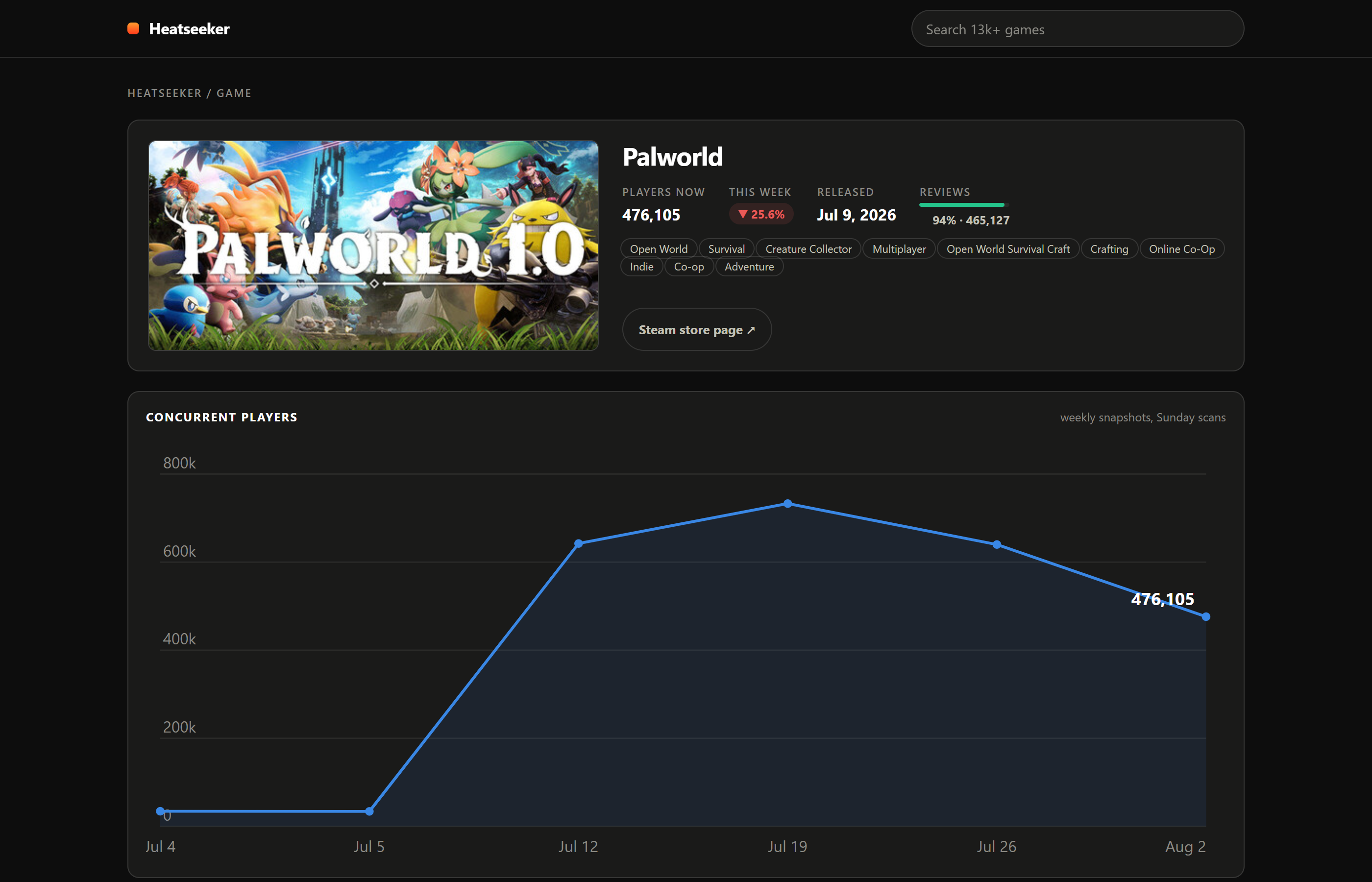
Task: Select the Open World Survival Craft tag
Action: click(1008, 248)
